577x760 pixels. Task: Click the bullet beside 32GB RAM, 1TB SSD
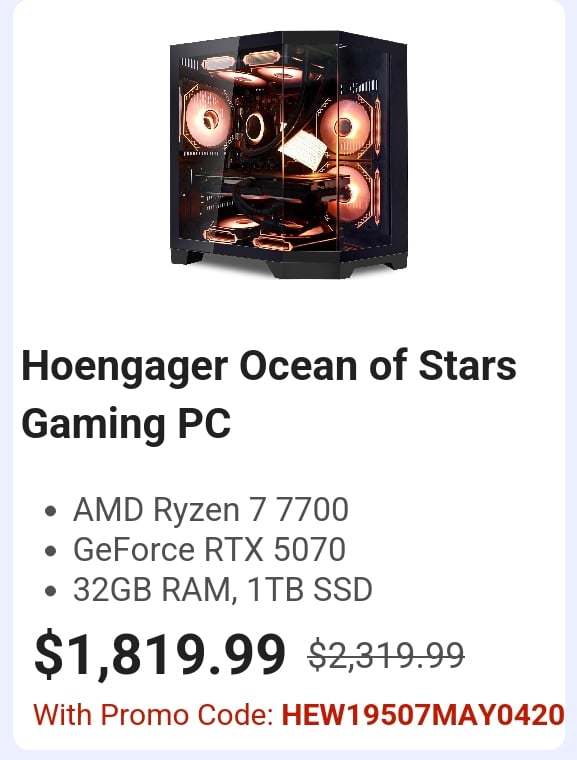point(50,591)
